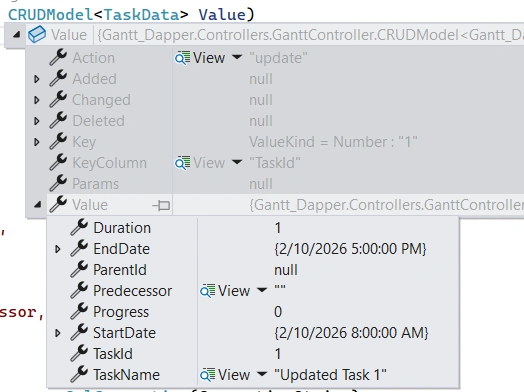524x392 pixels.
Task: Open visualizer dropdown arrow for TaskName
Action: coord(262,374)
